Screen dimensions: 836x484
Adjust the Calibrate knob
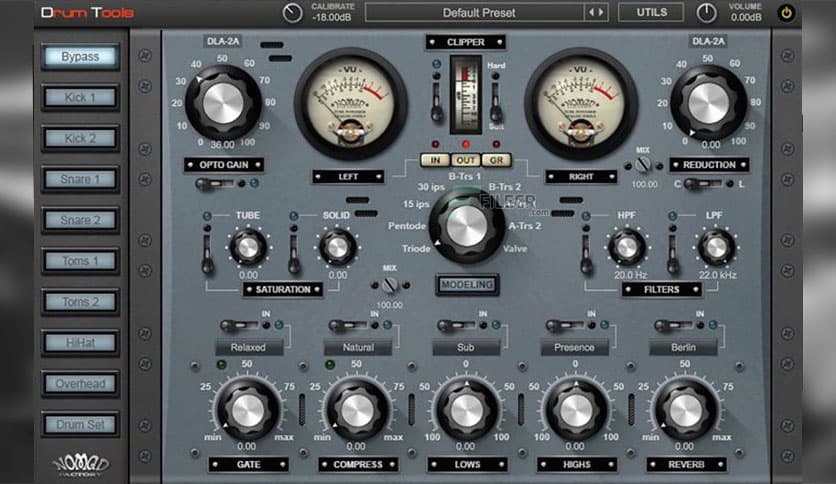coord(292,13)
